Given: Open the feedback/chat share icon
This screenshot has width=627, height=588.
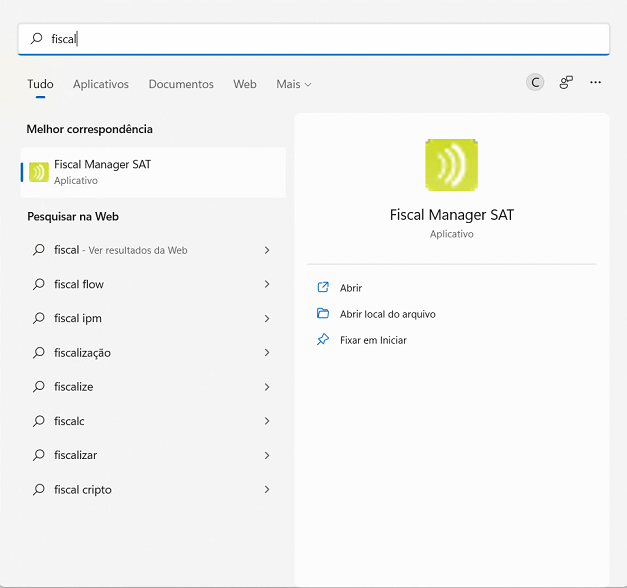Looking at the screenshot, I should 566,82.
